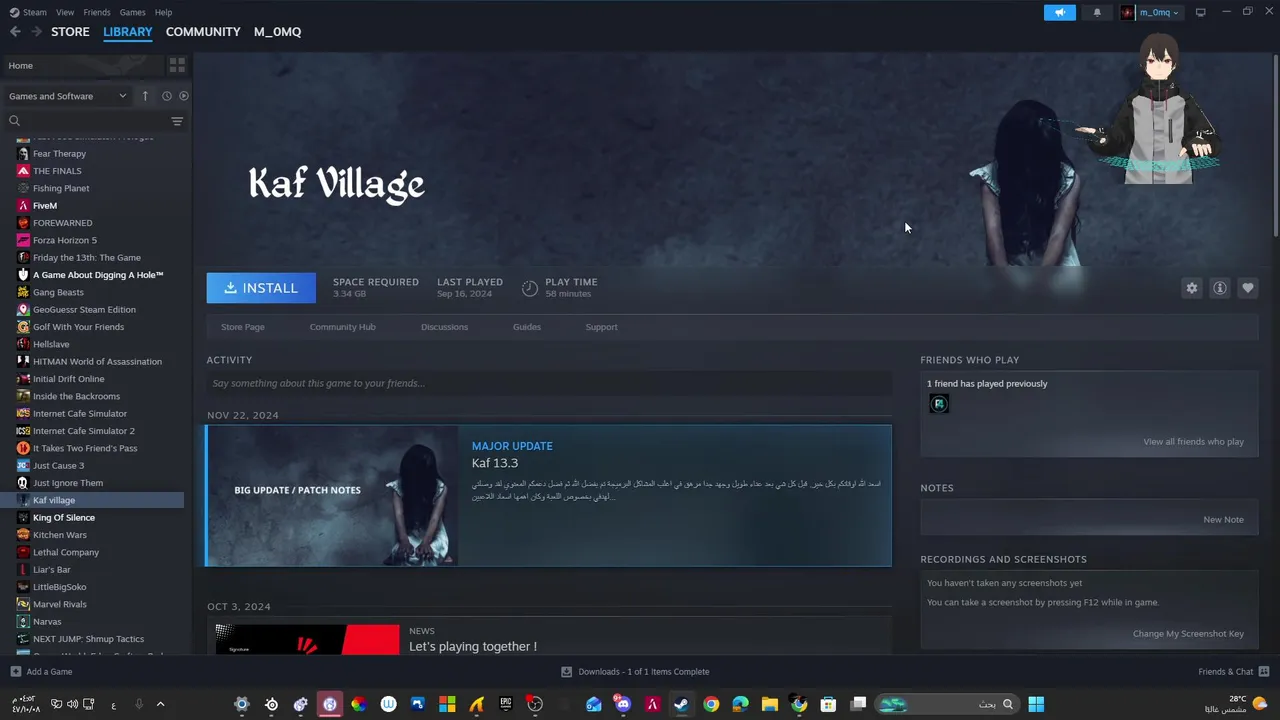1280x720 pixels.
Task: Open Let's playing together news item
Action: click(x=473, y=646)
